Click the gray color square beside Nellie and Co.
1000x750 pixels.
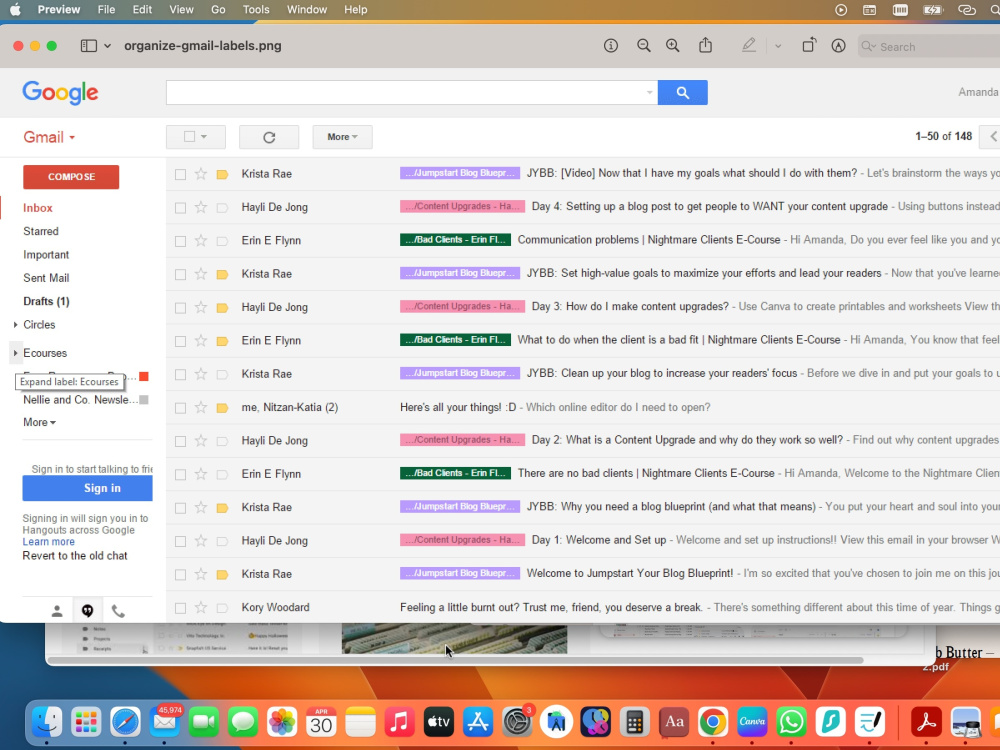(144, 400)
